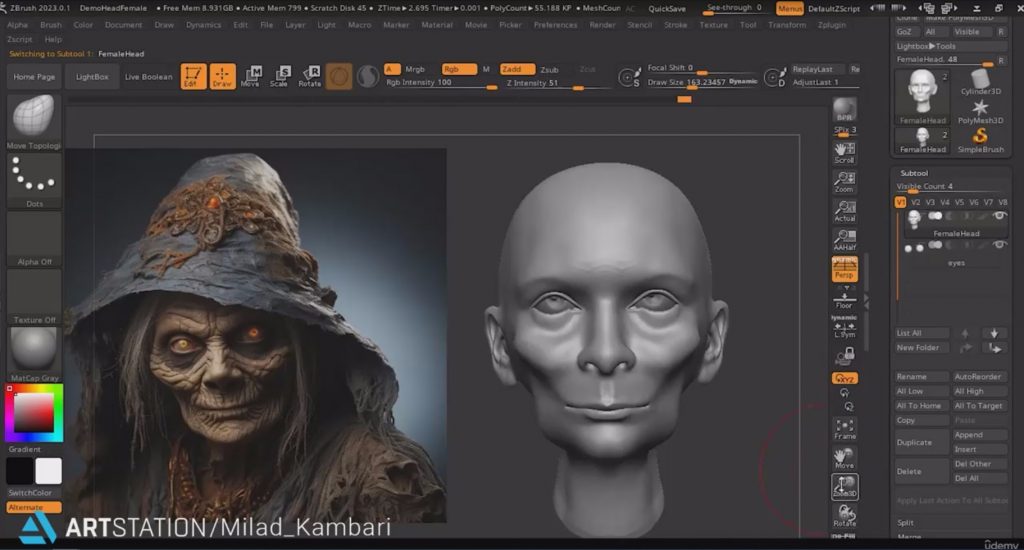Toggle Perspective (Persp) view
Viewport: 1024px width, 550px height.
(x=844, y=269)
